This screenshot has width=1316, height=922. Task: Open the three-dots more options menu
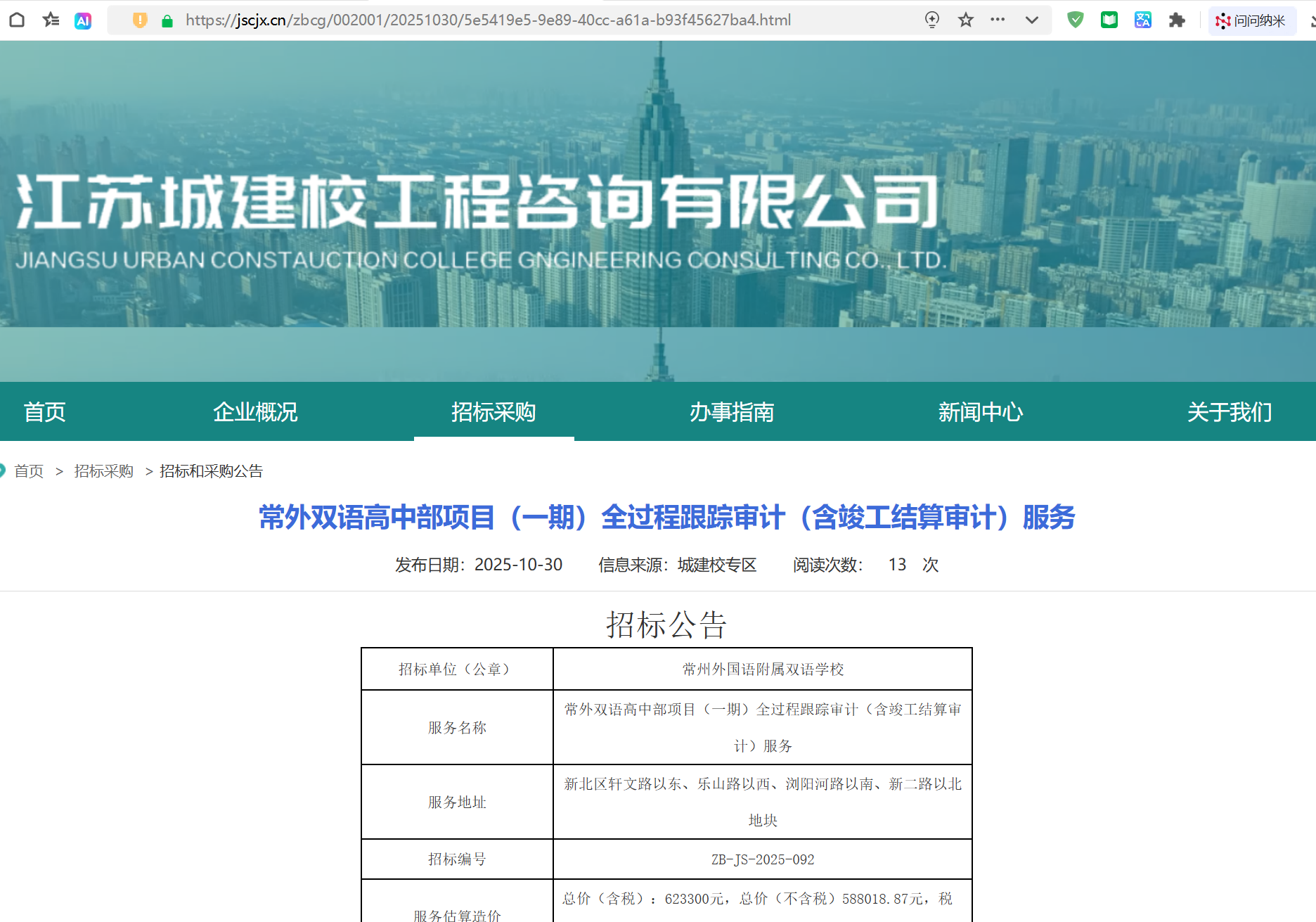pos(998,20)
